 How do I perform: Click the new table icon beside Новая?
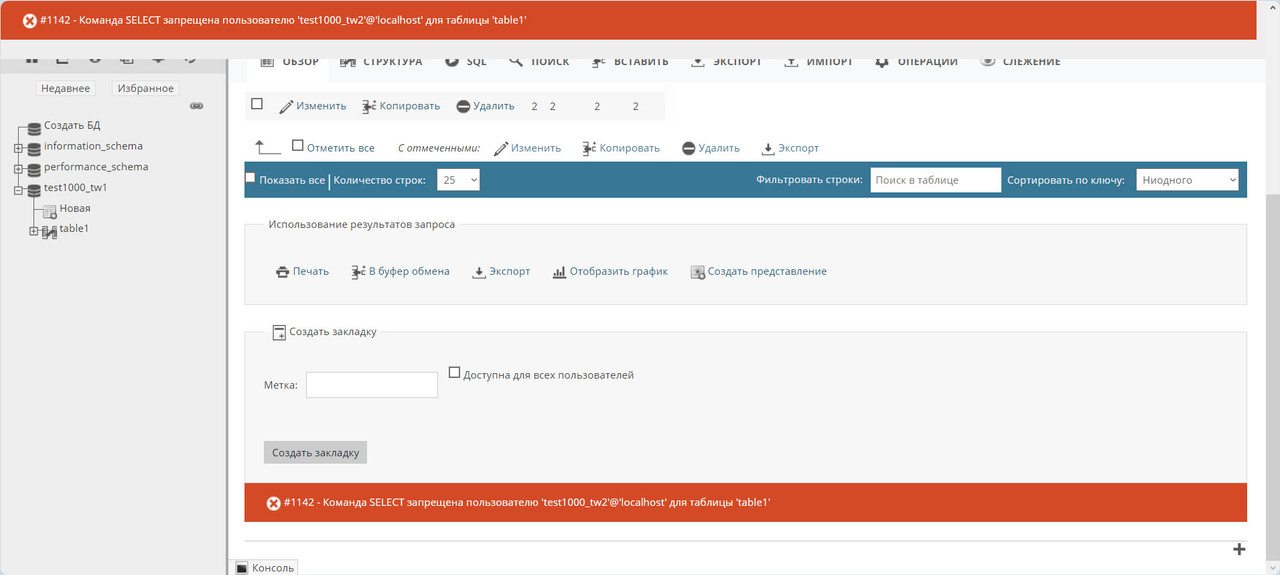[49, 210]
